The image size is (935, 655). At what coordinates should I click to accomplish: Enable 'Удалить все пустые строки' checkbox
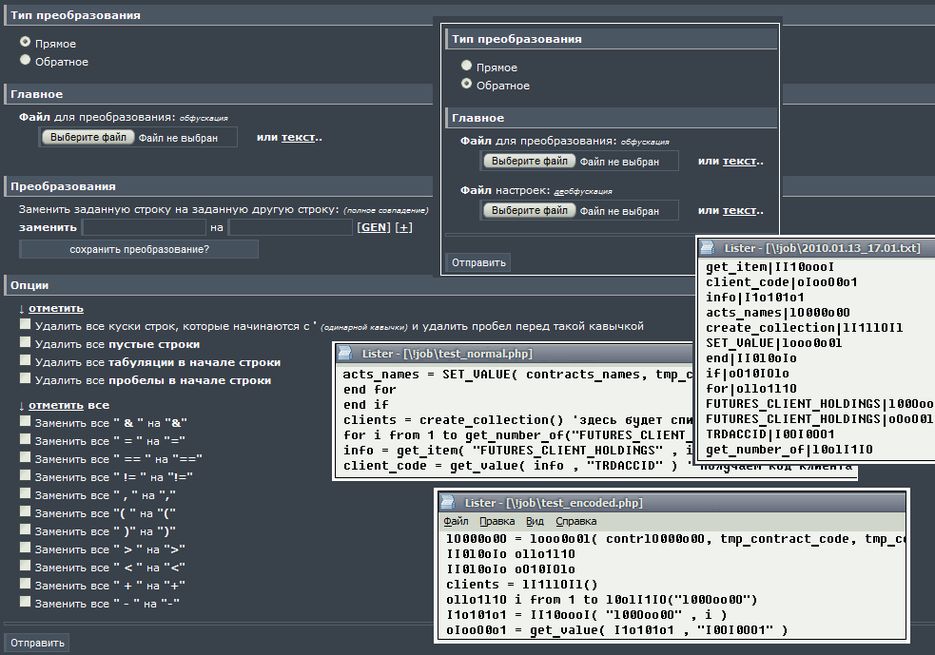25,344
